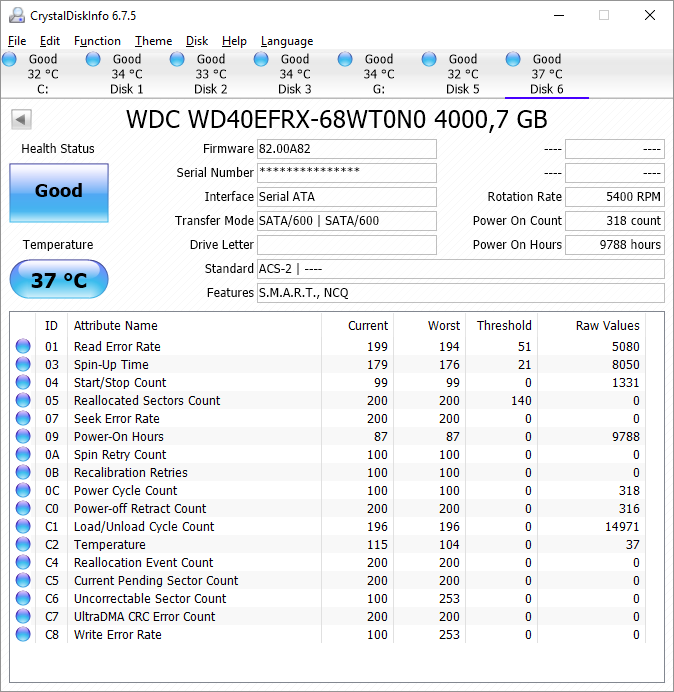
Task: Click status orb for Seek Error Rate
Action: (23, 418)
